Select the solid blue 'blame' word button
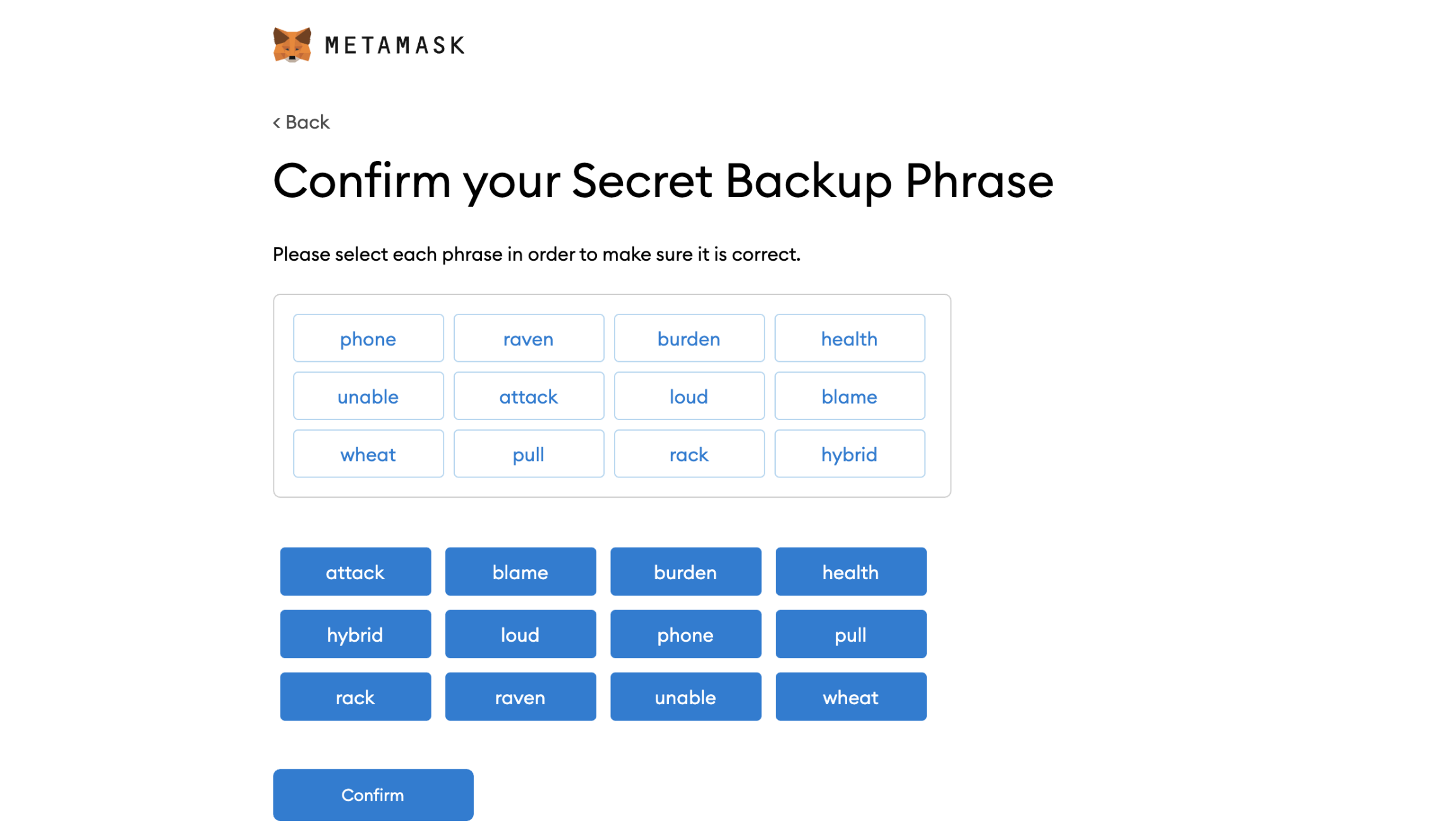The width and height of the screenshot is (1434, 840). pyautogui.click(x=521, y=572)
